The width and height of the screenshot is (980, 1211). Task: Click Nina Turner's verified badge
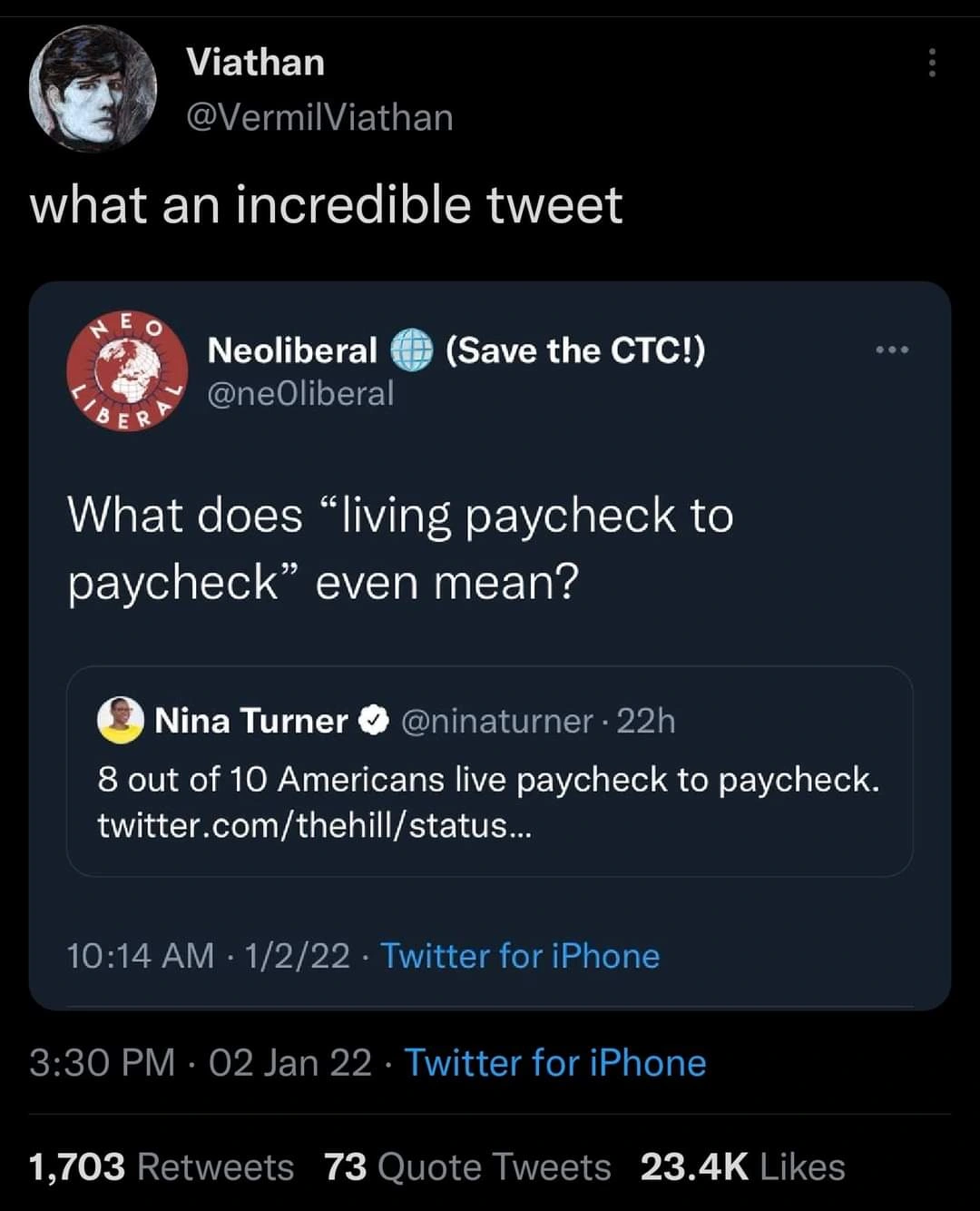tap(374, 722)
